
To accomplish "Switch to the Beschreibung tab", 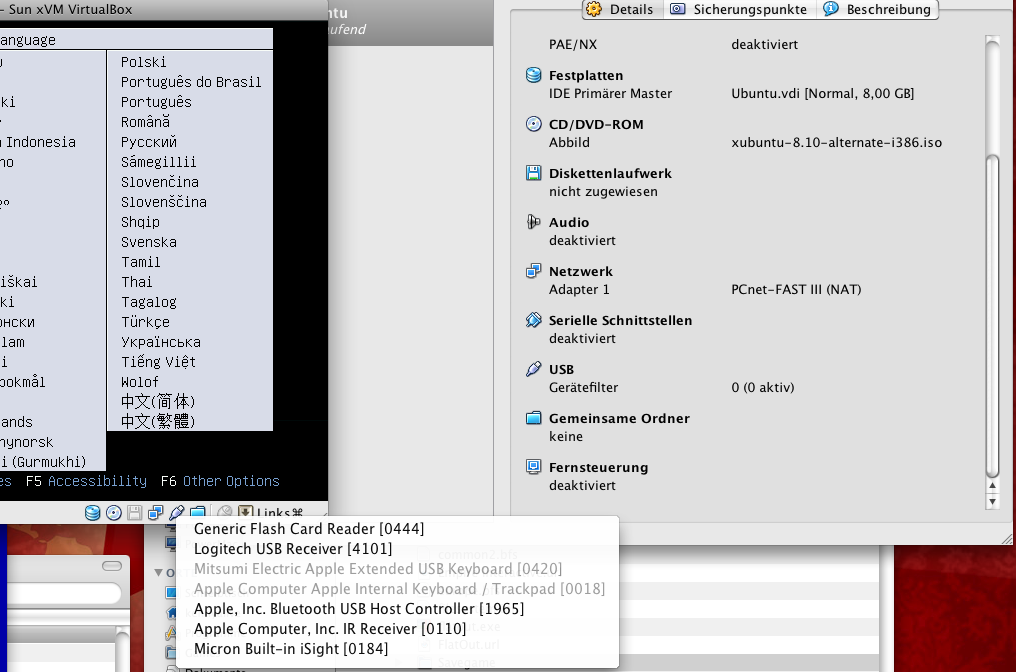I will tap(877, 9).
